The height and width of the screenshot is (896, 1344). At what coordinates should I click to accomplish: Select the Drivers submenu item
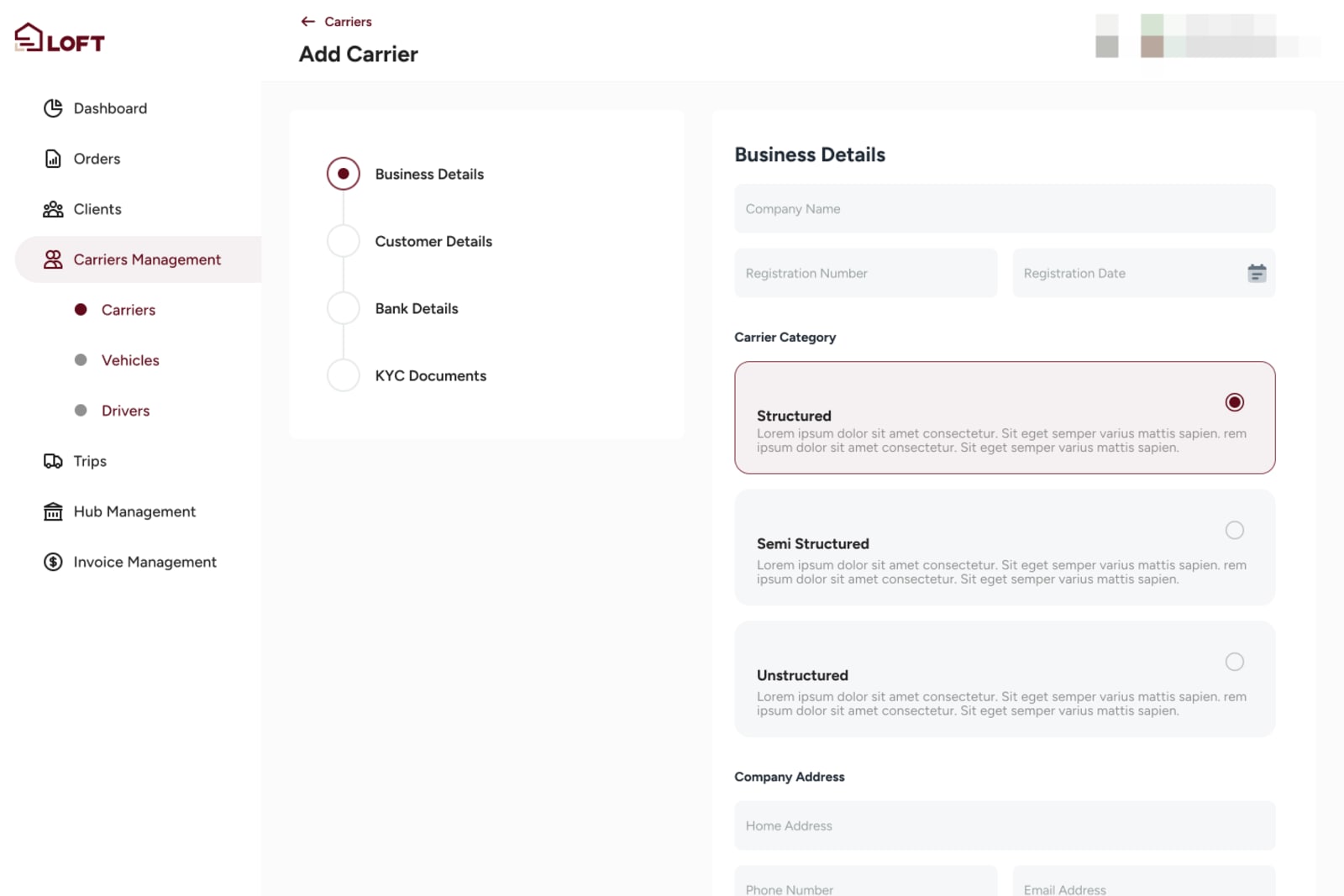[125, 411]
